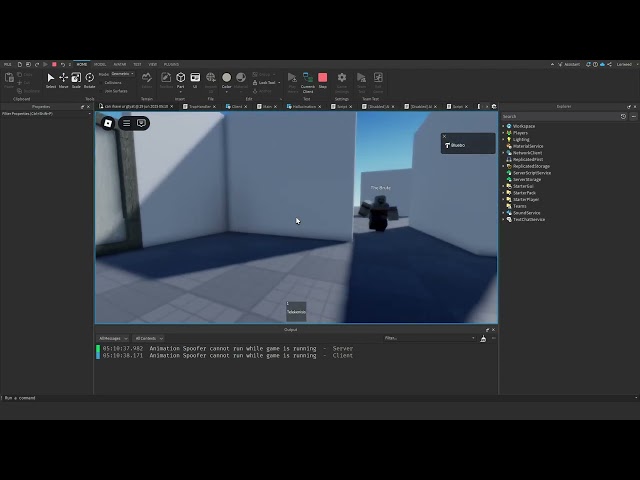Pick the Color swatch circle
Screen dimensions: 640x480
coord(227,77)
